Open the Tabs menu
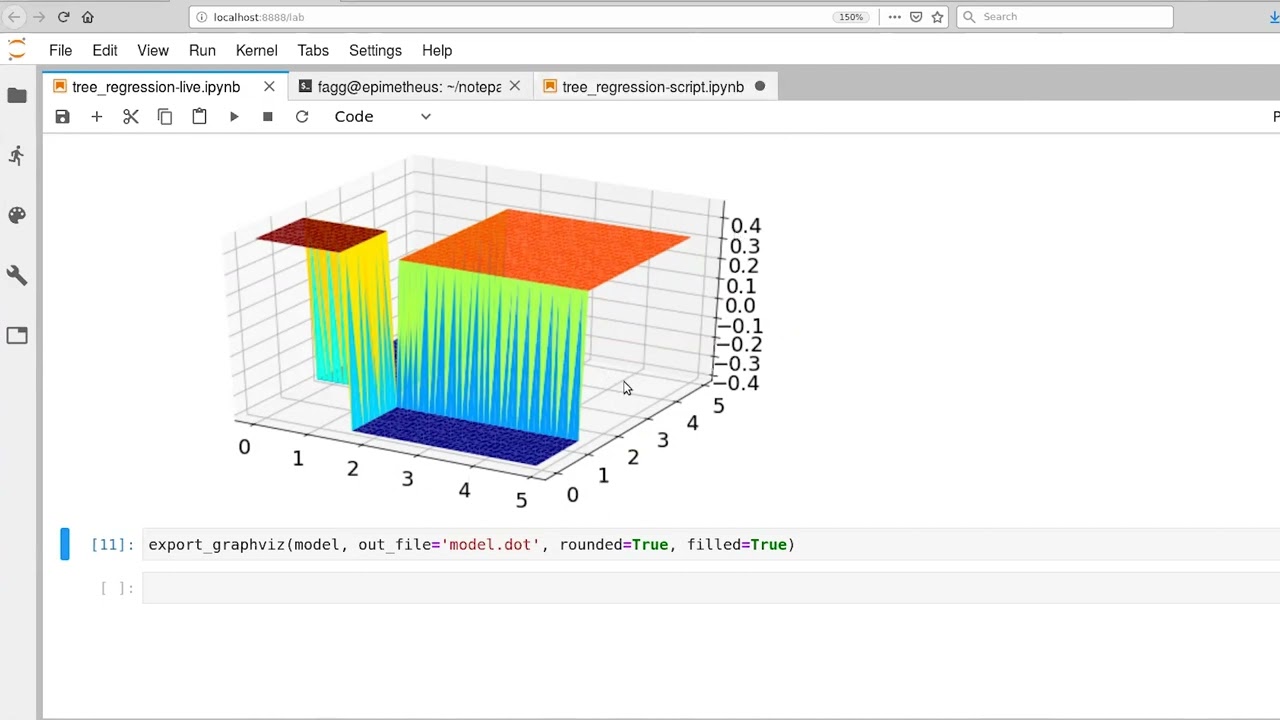 point(313,50)
